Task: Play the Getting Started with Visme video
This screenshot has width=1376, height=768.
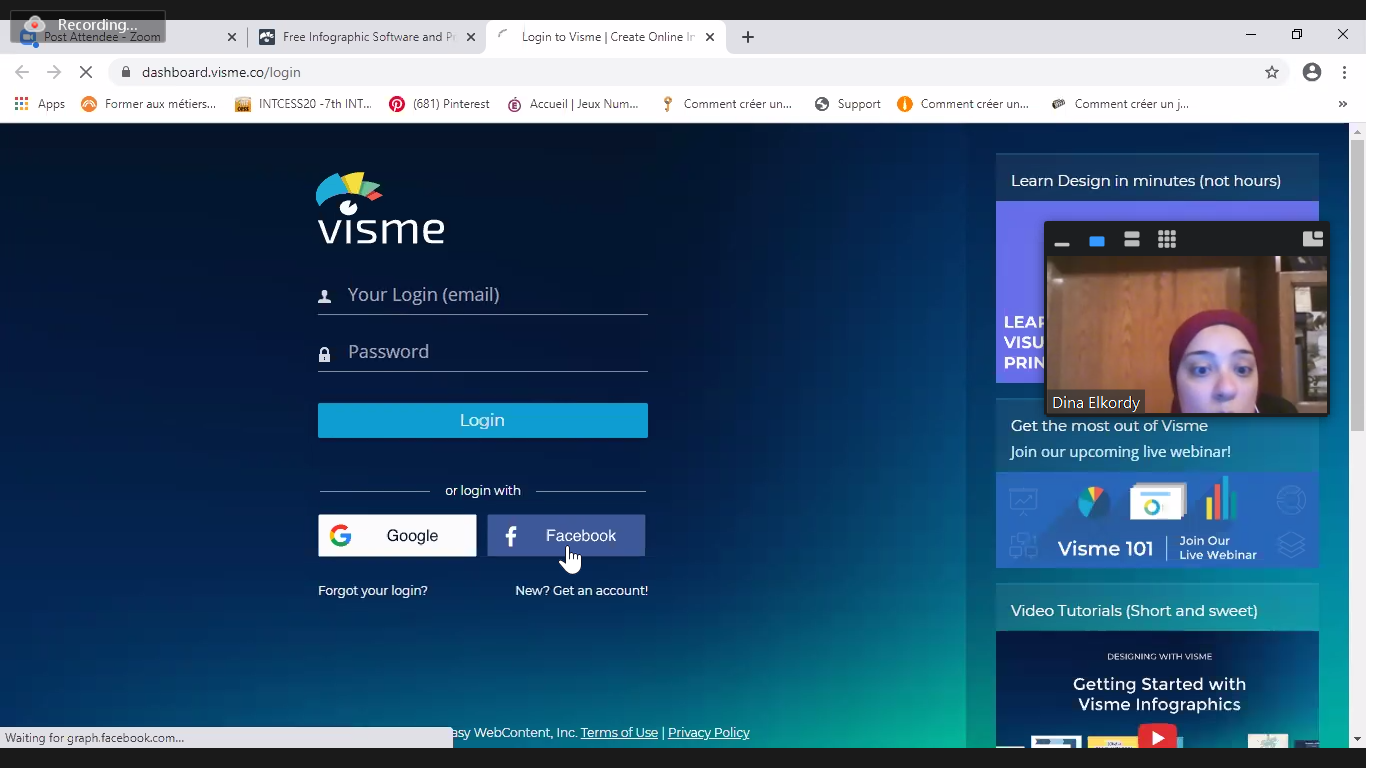Action: tap(1157, 737)
